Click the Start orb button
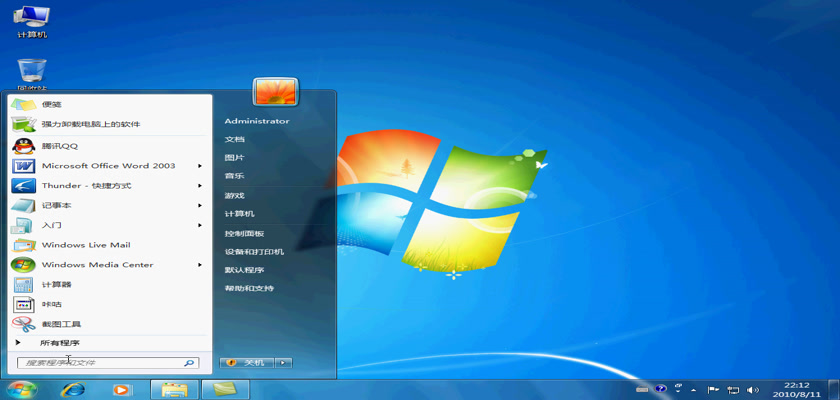840x400 pixels. (x=21, y=389)
